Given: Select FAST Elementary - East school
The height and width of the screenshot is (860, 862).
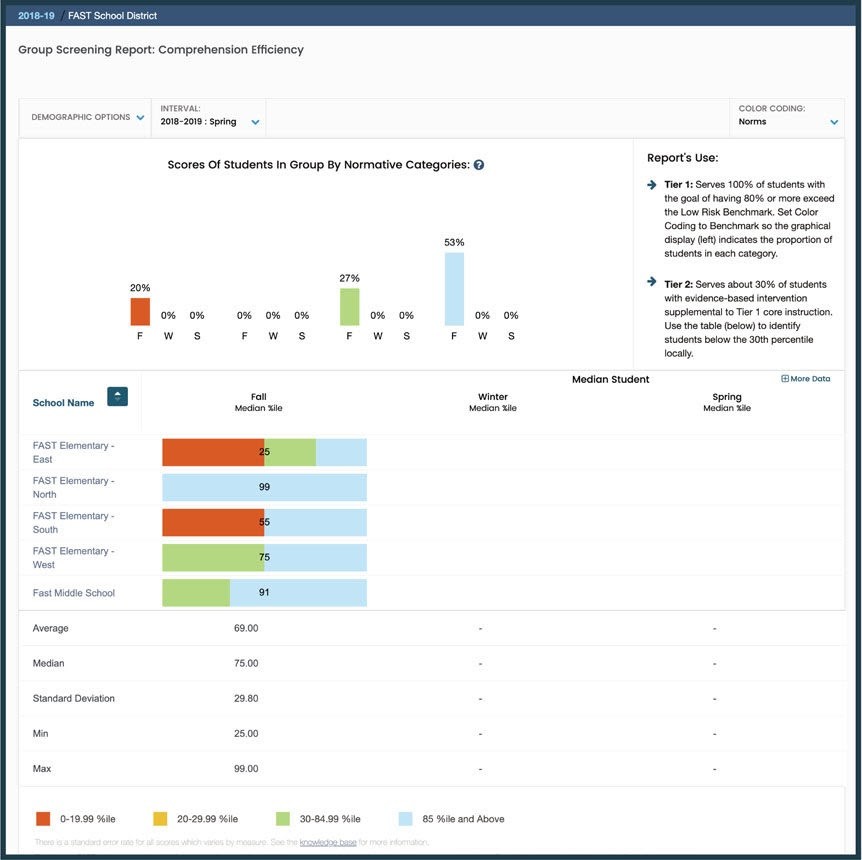Looking at the screenshot, I should [x=75, y=452].
